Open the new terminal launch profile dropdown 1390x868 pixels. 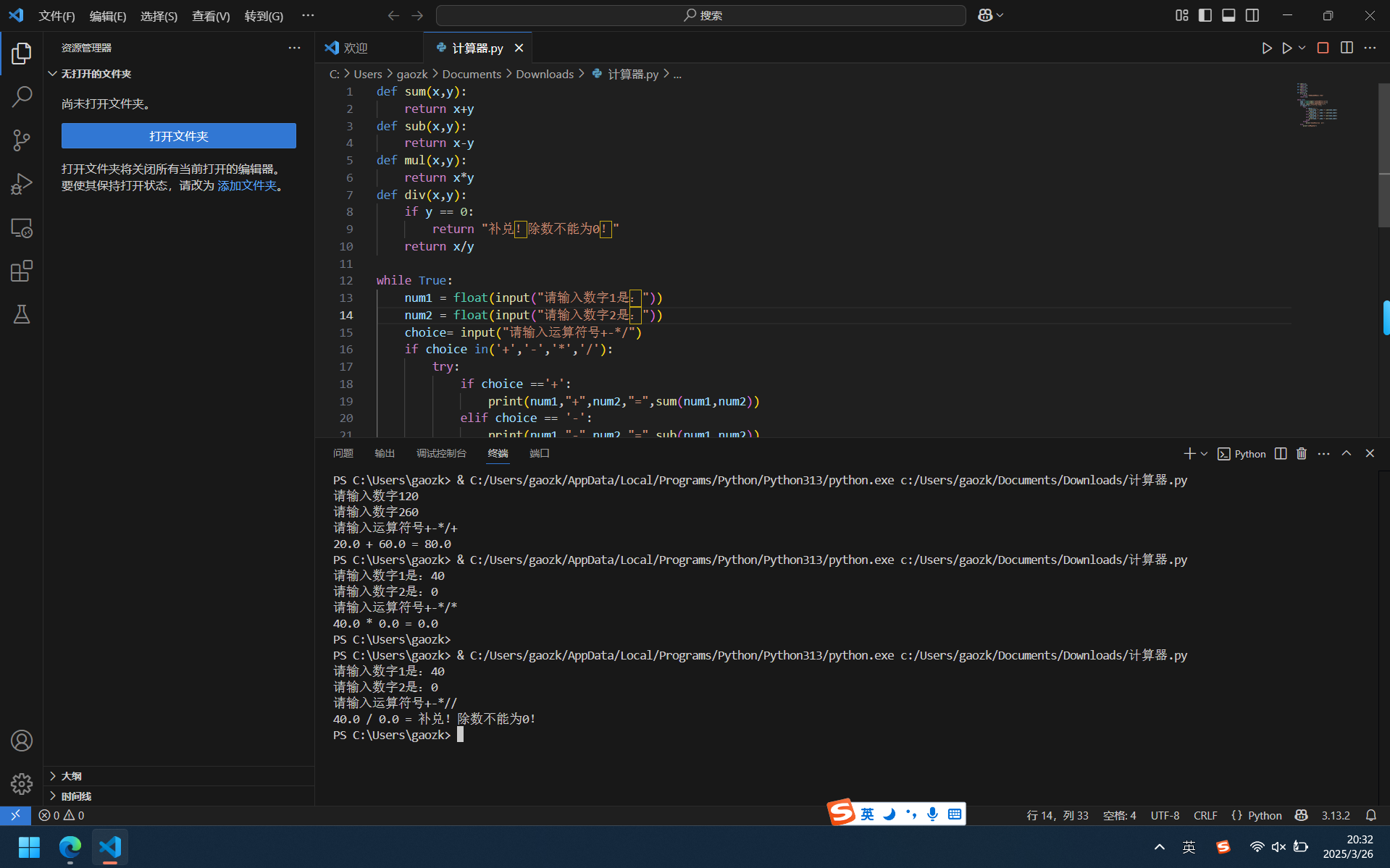(1204, 454)
